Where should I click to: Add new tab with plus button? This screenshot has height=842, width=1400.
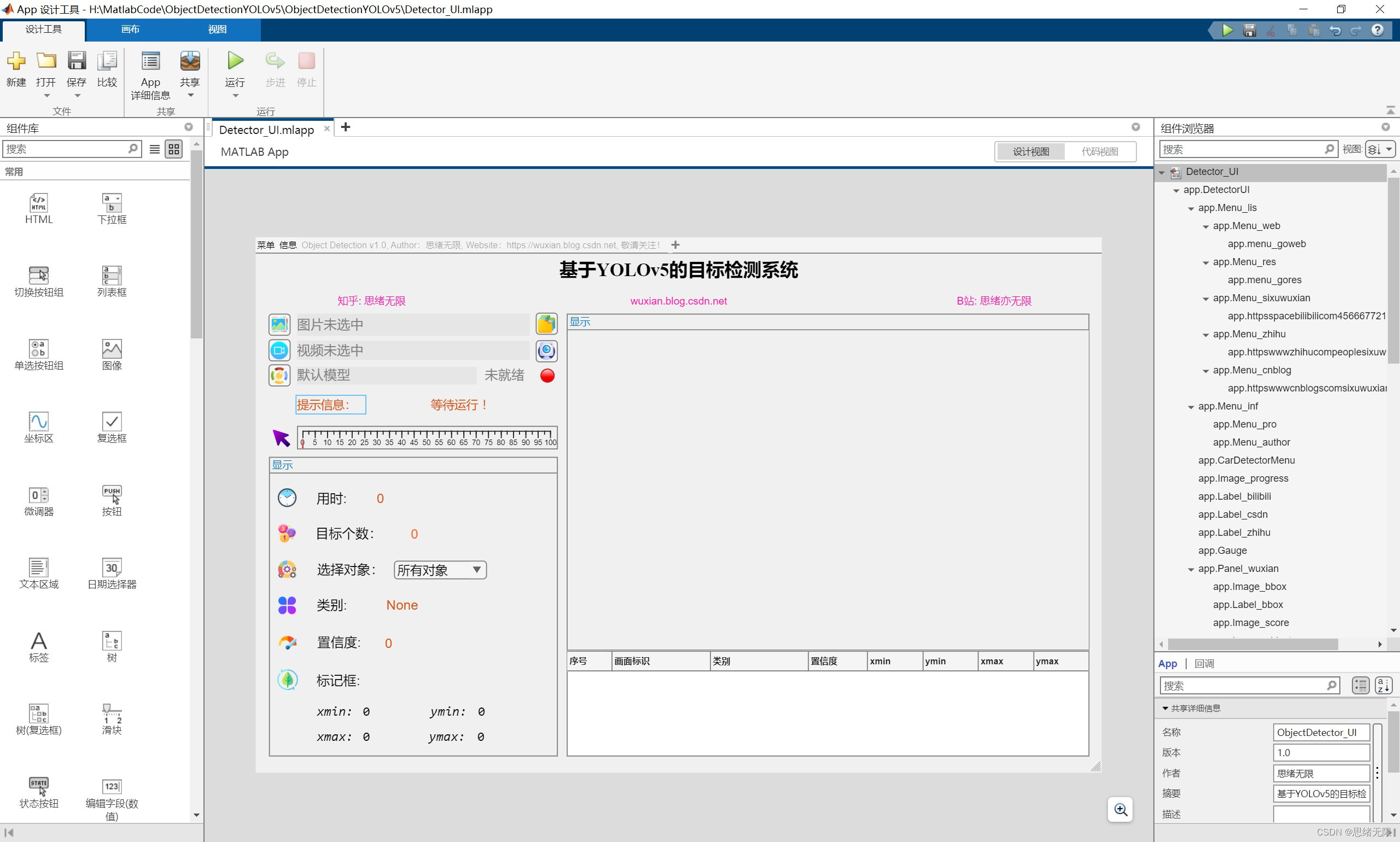click(x=345, y=127)
